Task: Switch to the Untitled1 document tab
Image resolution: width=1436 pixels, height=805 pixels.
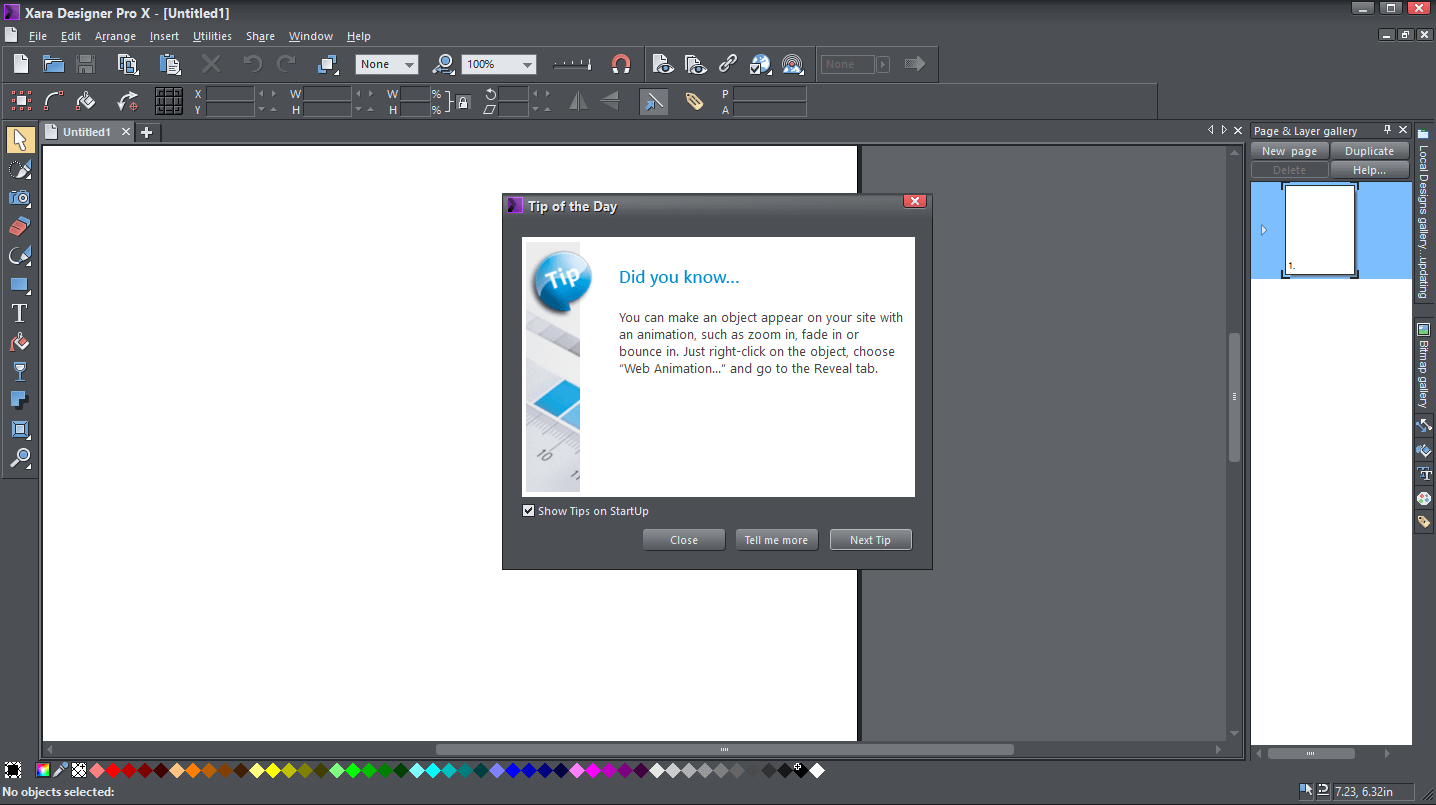Action: pos(86,132)
